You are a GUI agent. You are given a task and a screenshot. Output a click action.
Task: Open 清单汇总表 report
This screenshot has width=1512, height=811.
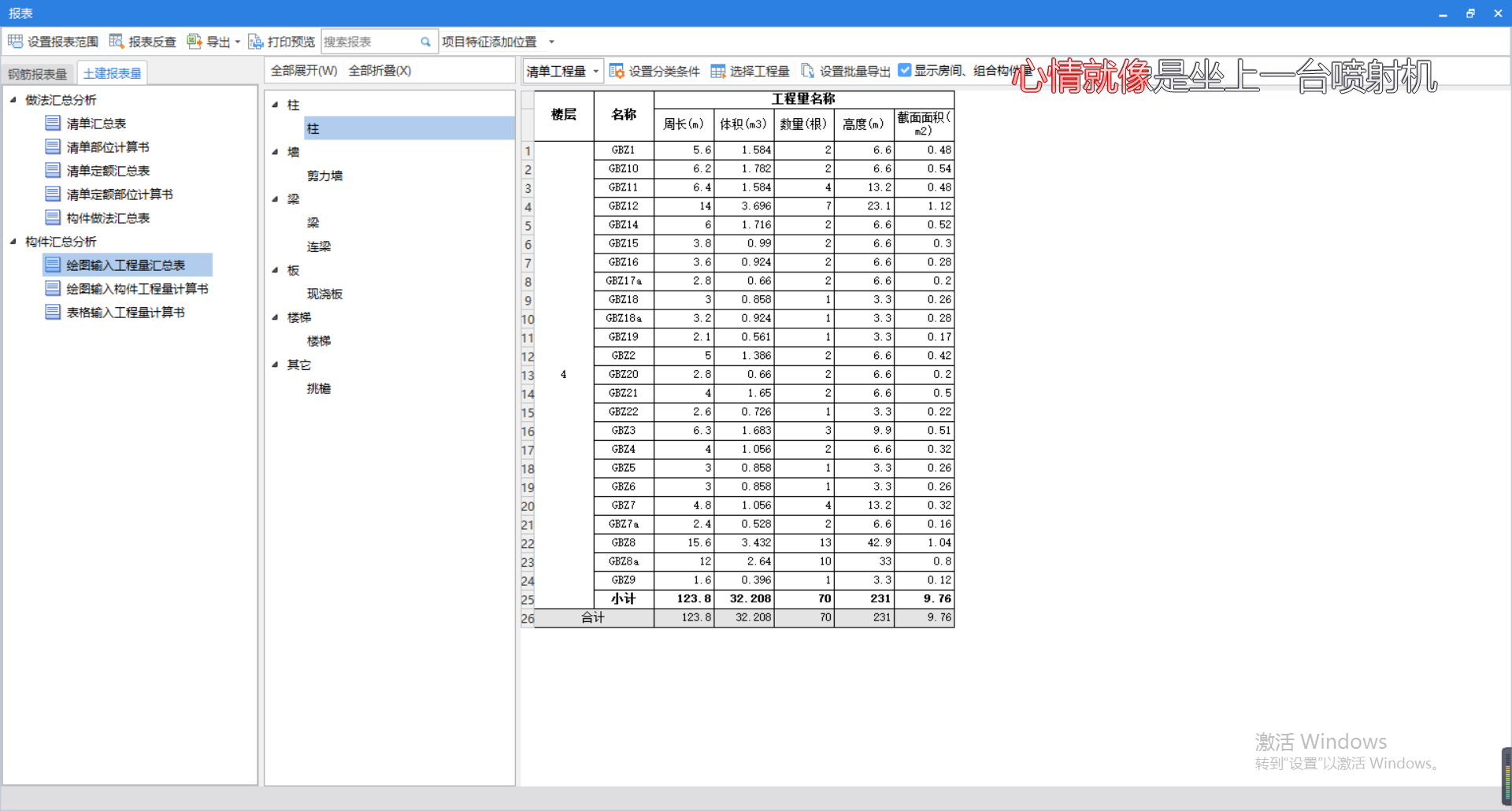tap(96, 124)
